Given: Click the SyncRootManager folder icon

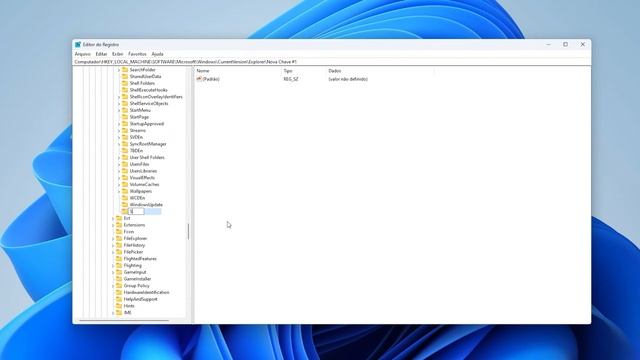Looking at the screenshot, I should (125, 144).
